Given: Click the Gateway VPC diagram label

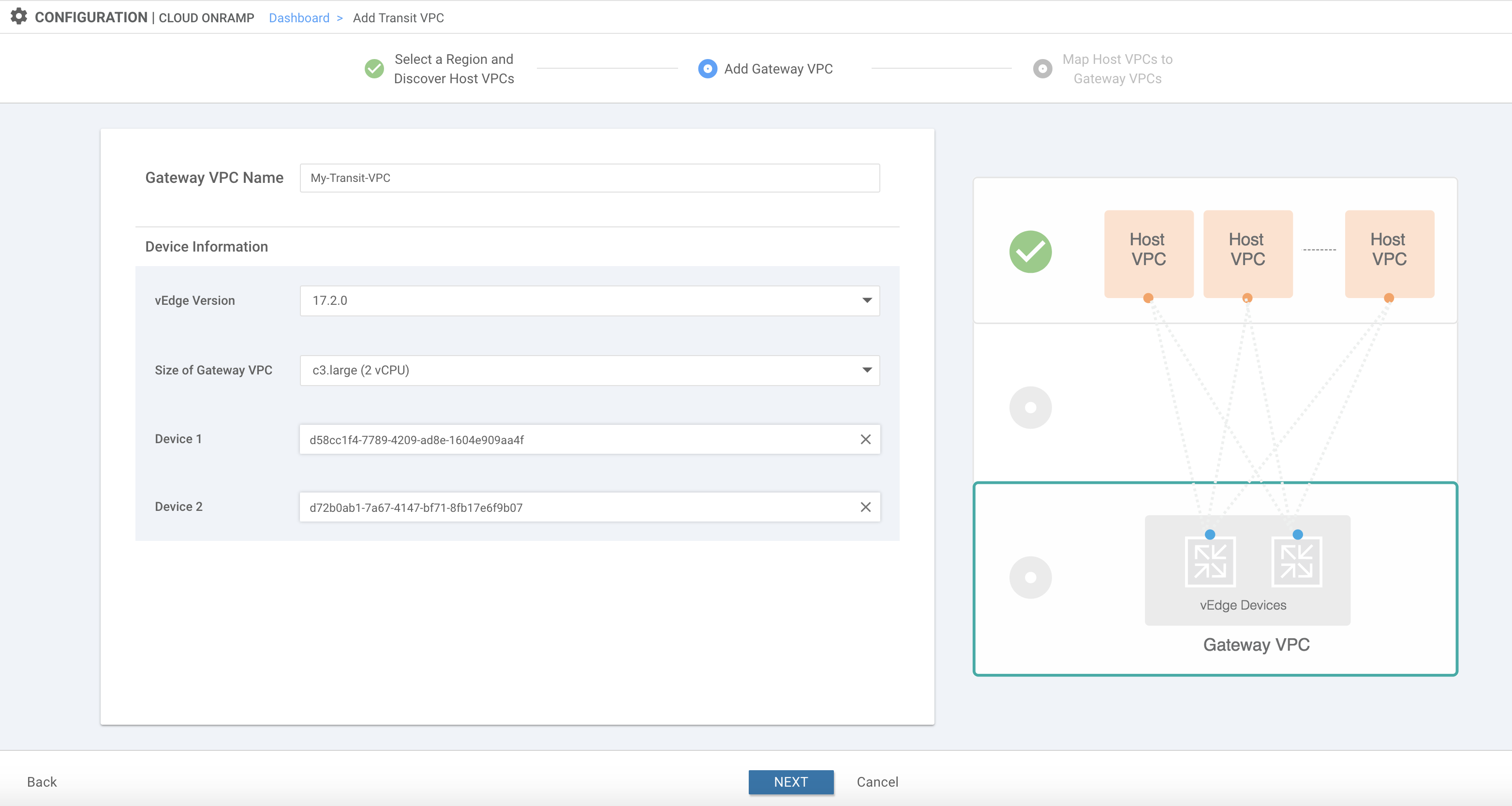Looking at the screenshot, I should click(1256, 644).
